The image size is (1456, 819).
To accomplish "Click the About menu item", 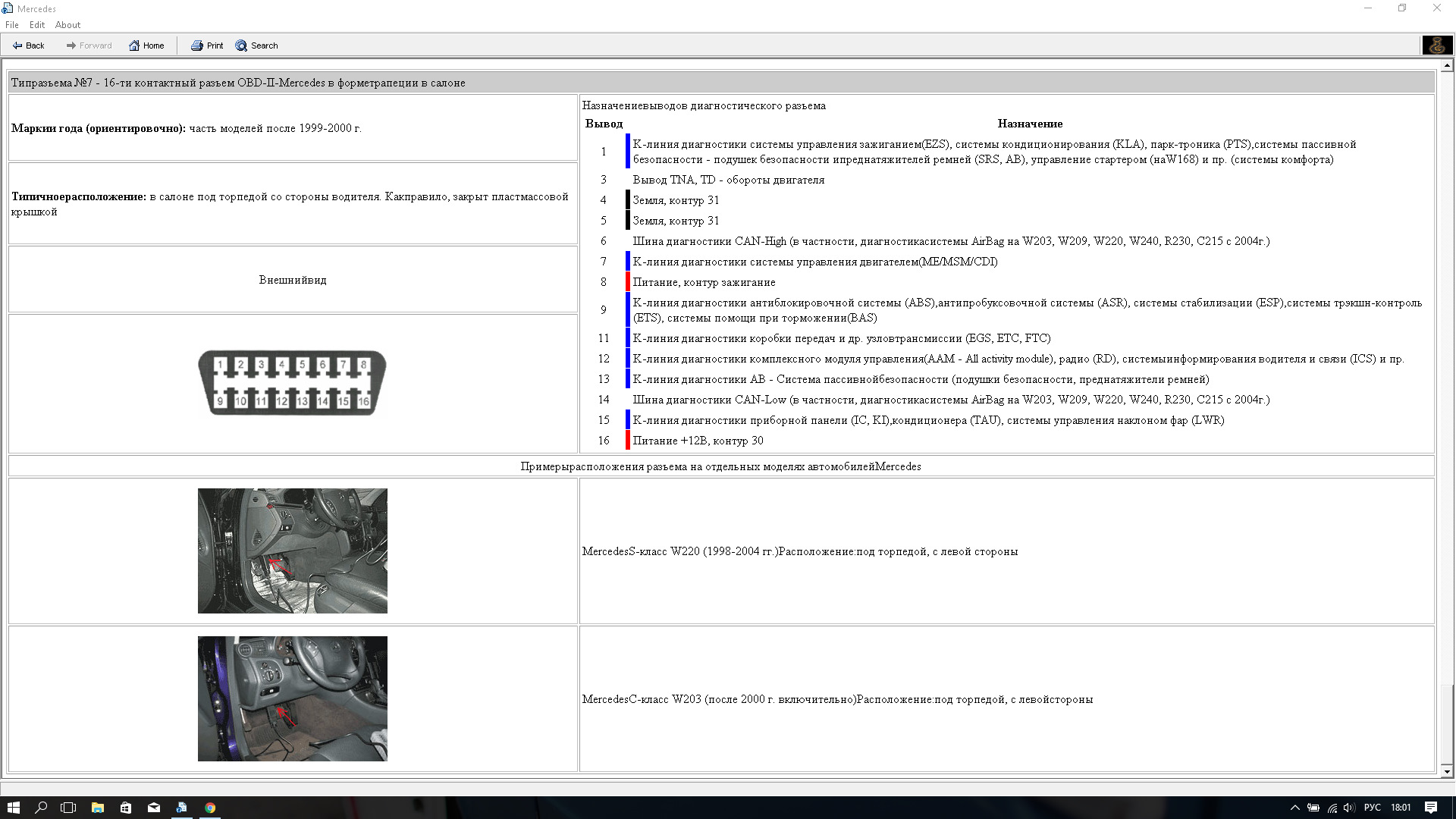I will [x=65, y=24].
